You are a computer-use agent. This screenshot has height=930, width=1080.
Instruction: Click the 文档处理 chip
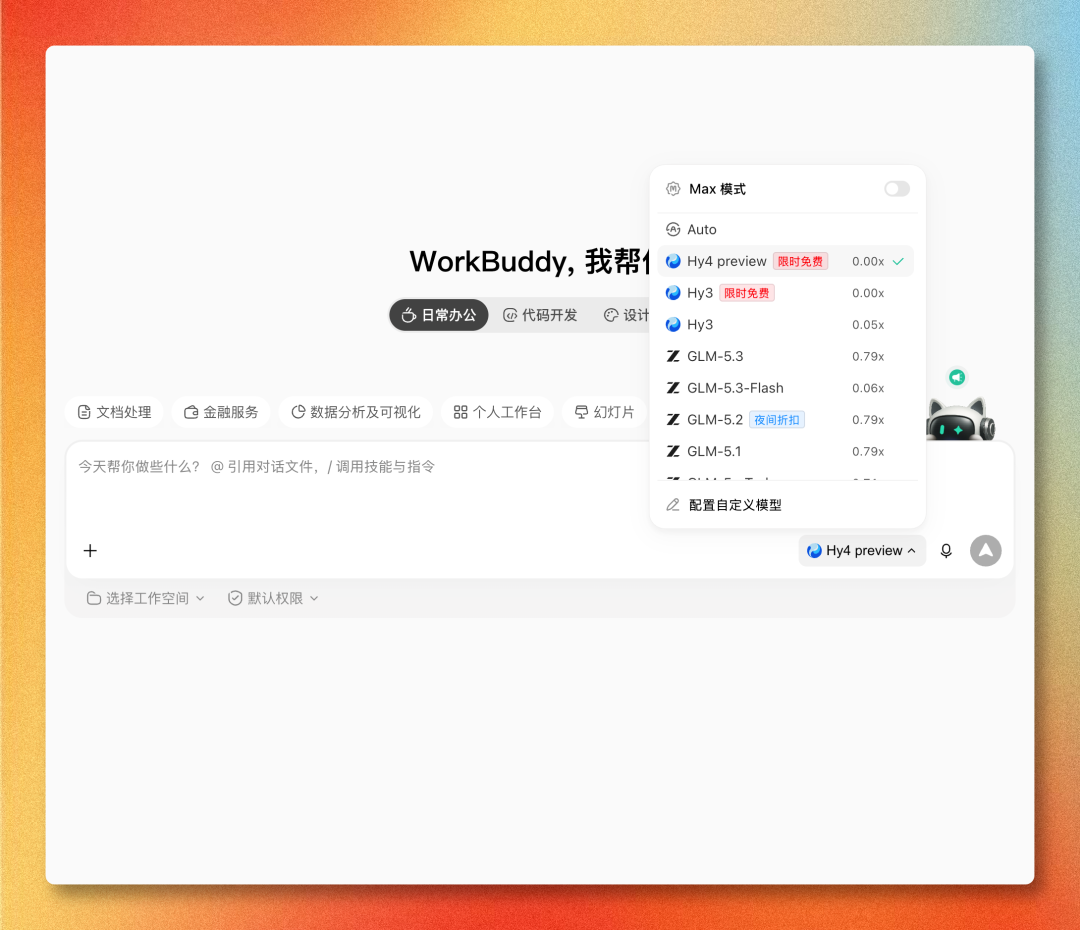114,412
